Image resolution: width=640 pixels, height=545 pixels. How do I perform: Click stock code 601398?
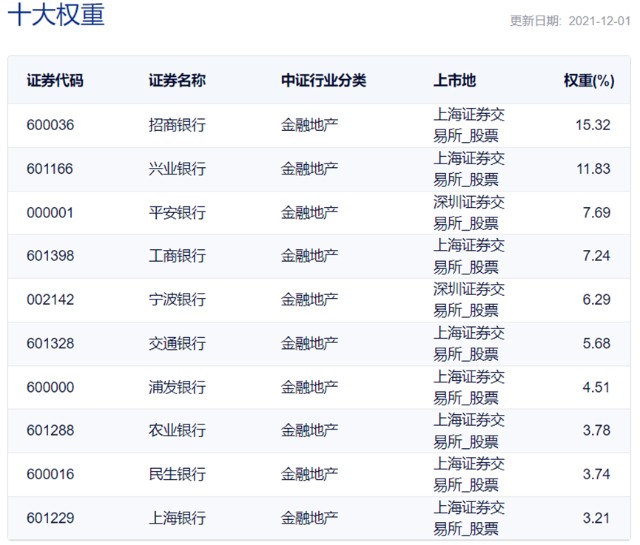coord(51,256)
